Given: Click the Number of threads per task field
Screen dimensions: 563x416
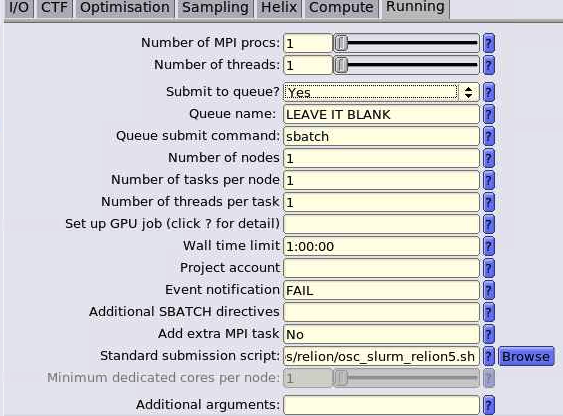Looking at the screenshot, I should pos(381,202).
